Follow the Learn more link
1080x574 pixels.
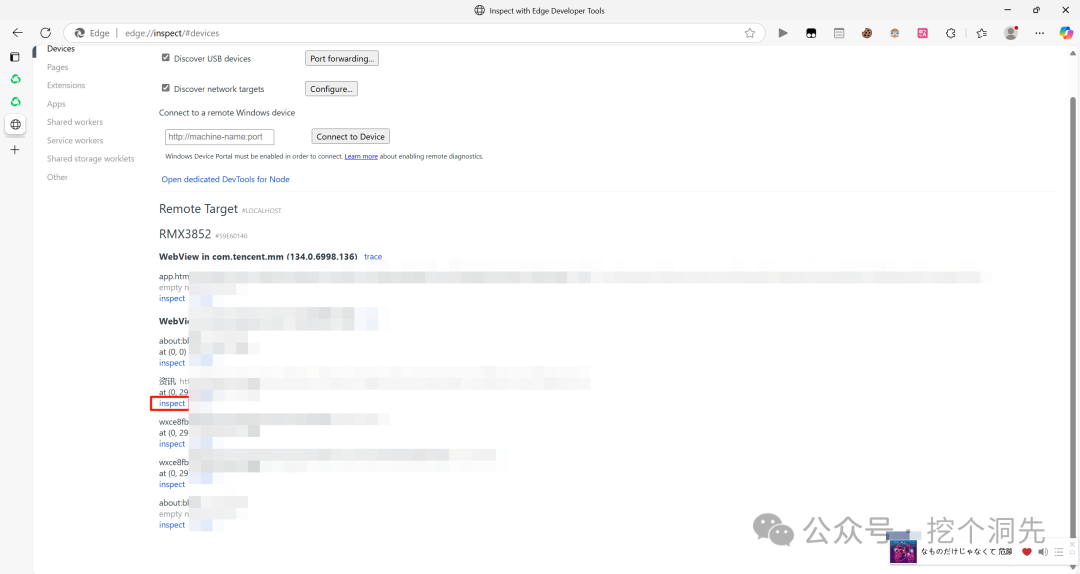pos(361,156)
